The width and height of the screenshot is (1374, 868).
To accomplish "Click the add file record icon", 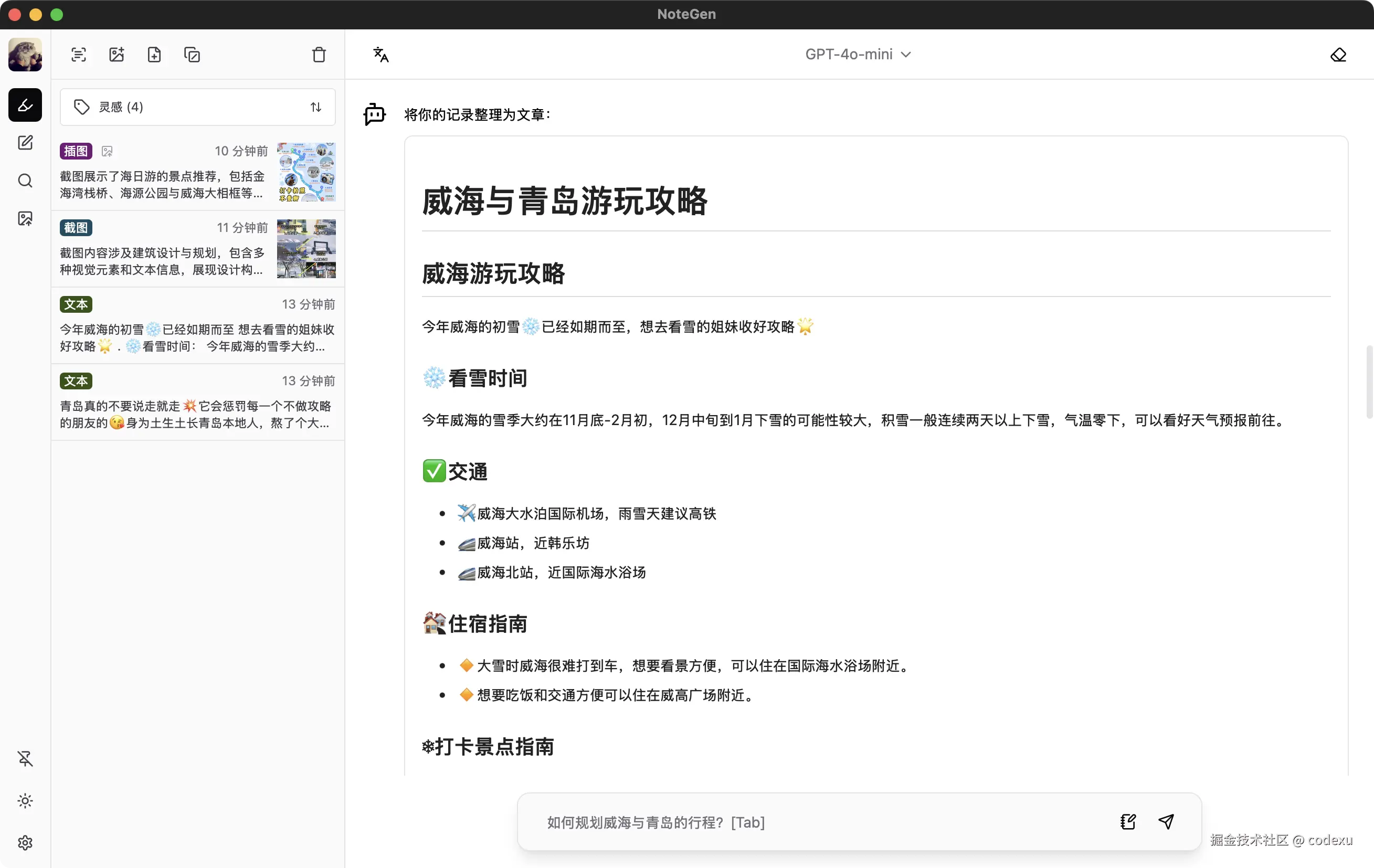I will (x=154, y=55).
